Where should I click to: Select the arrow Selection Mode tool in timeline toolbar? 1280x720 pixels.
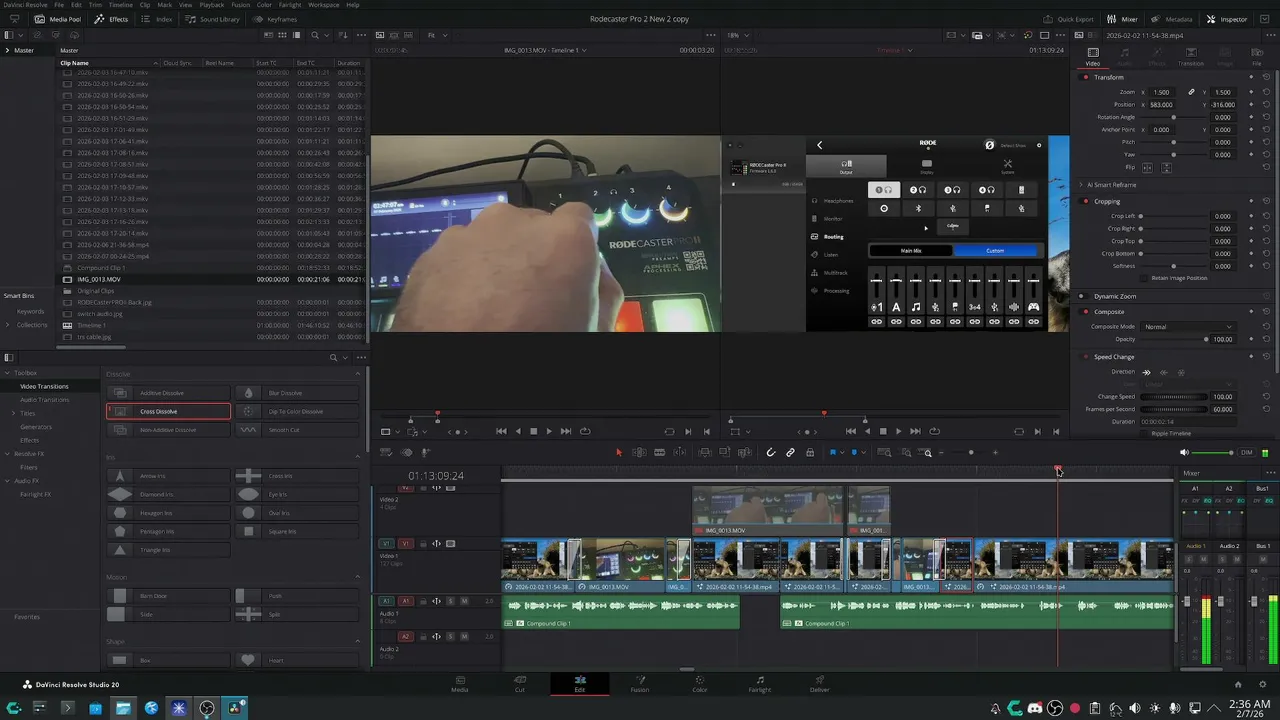tap(618, 453)
